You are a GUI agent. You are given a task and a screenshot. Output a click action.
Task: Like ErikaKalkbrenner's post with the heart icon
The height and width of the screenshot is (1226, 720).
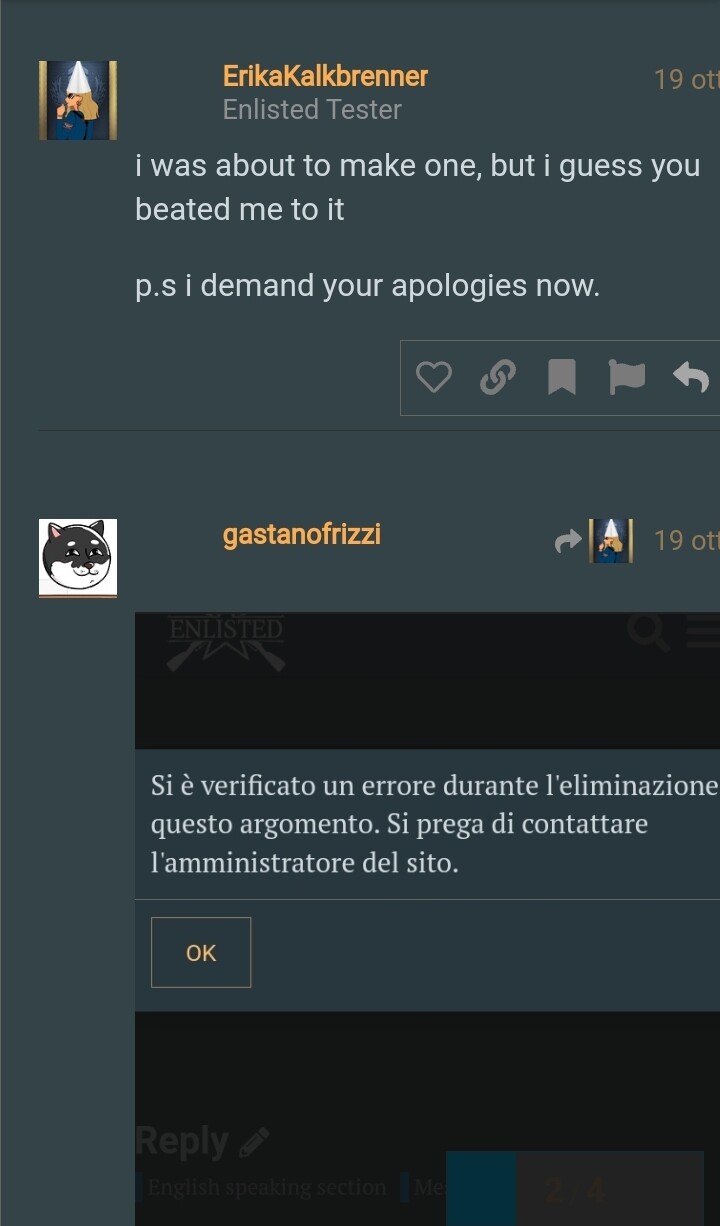pyautogui.click(x=433, y=378)
